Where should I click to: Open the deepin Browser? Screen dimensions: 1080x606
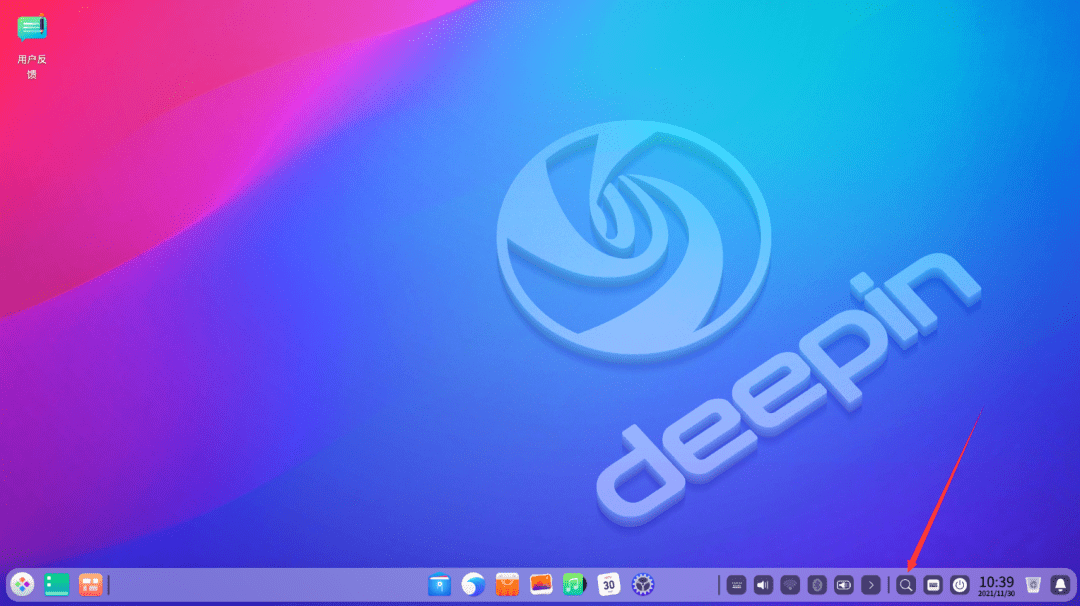click(x=471, y=585)
